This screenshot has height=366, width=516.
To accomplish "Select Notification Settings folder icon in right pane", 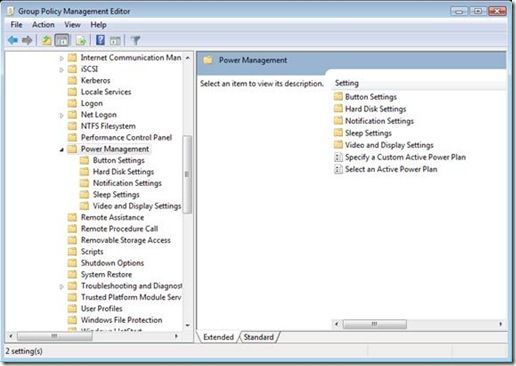I will click(338, 121).
